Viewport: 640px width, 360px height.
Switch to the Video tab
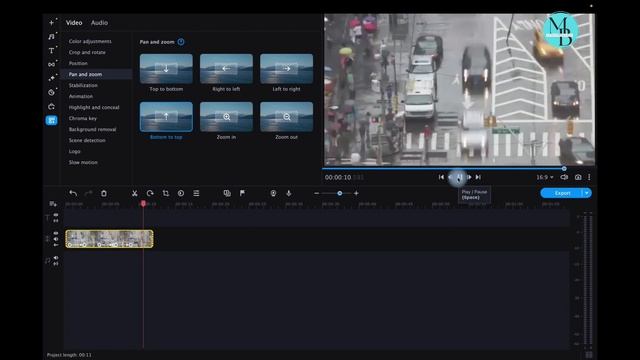[x=74, y=23]
